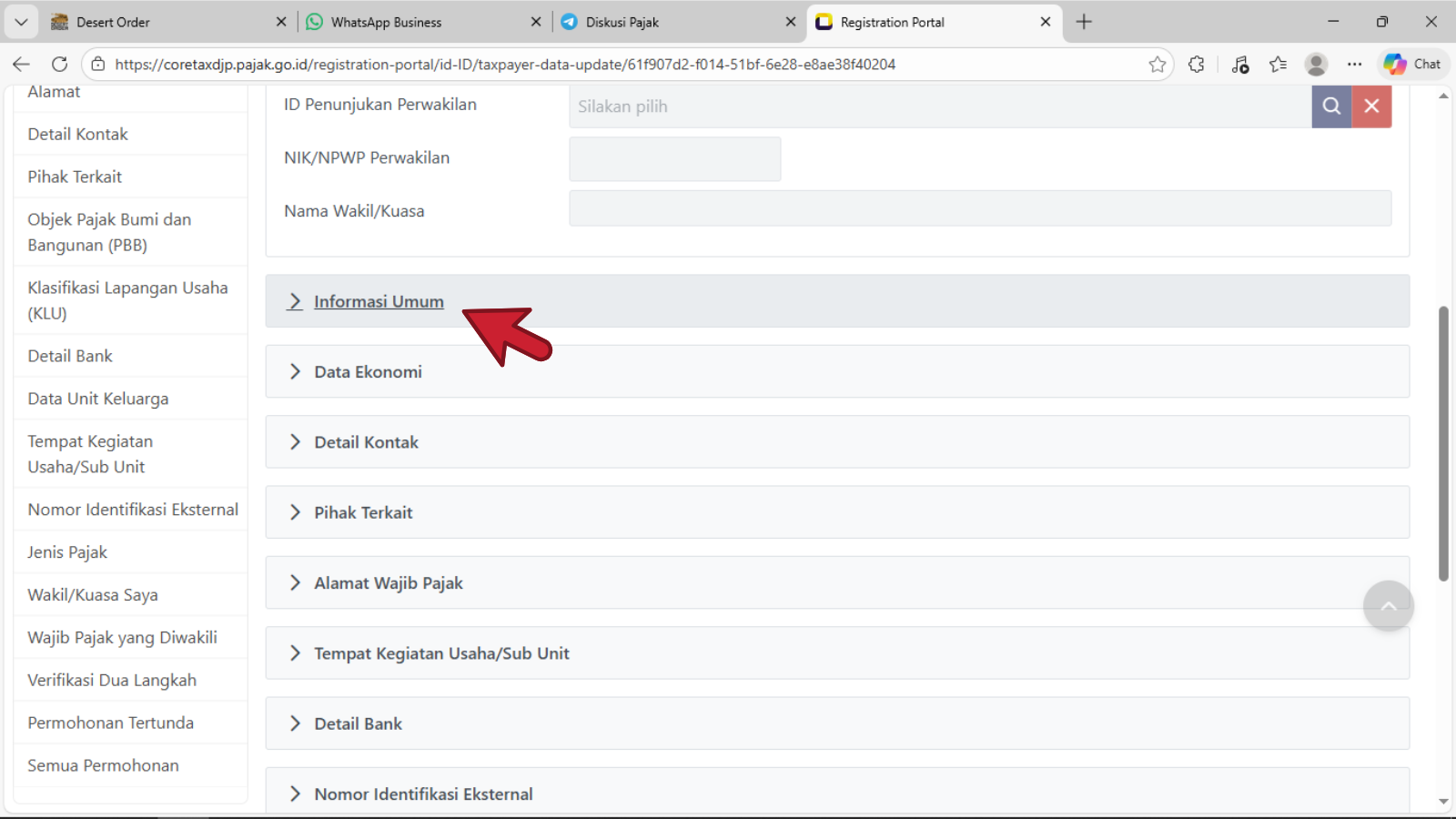This screenshot has width=1456, height=819.
Task: Go to Wakil/Kuasa Saya in sidebar
Action: [93, 595]
